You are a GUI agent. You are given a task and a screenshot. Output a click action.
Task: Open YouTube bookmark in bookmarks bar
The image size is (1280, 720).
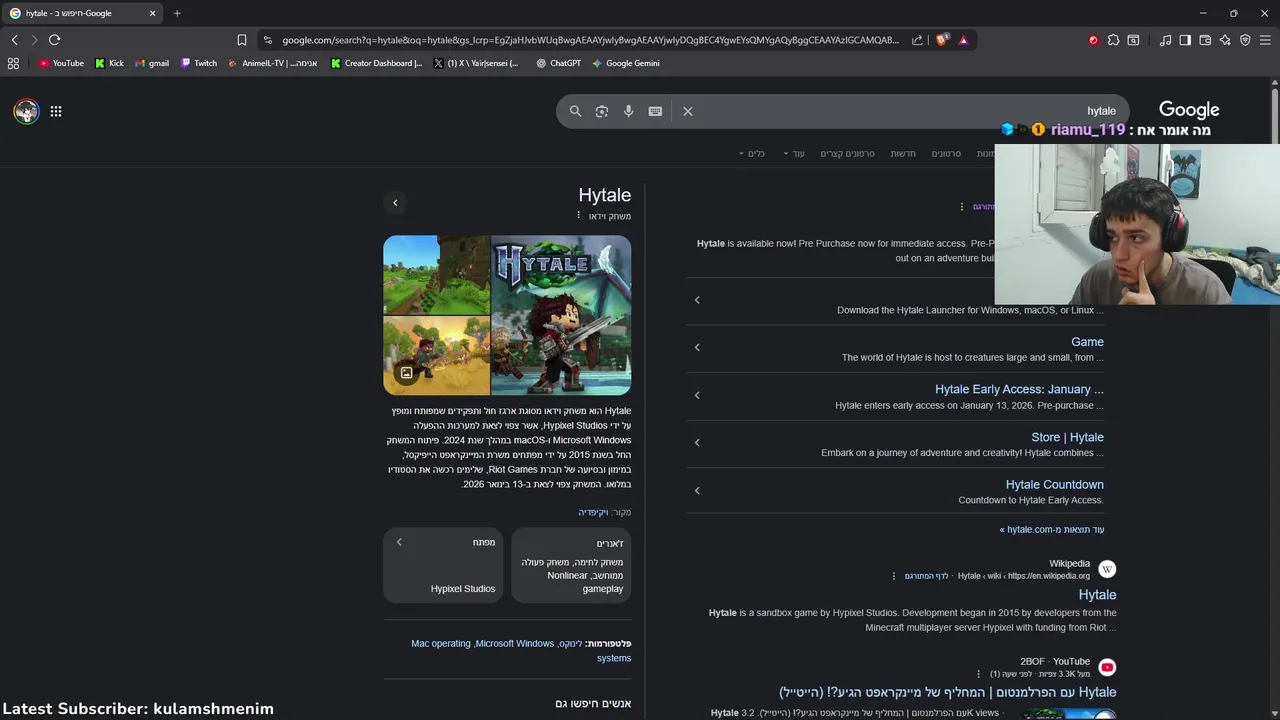61,63
